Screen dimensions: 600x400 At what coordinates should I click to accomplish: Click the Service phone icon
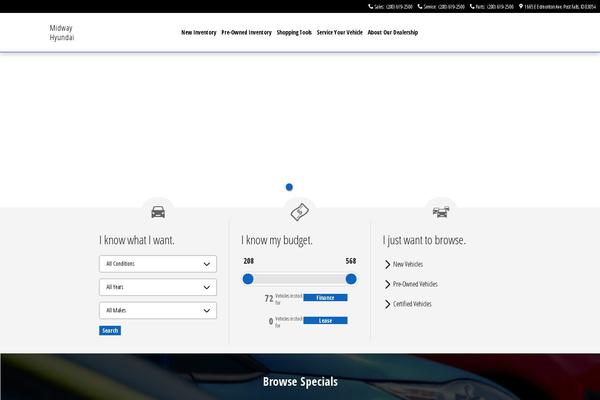pos(420,7)
